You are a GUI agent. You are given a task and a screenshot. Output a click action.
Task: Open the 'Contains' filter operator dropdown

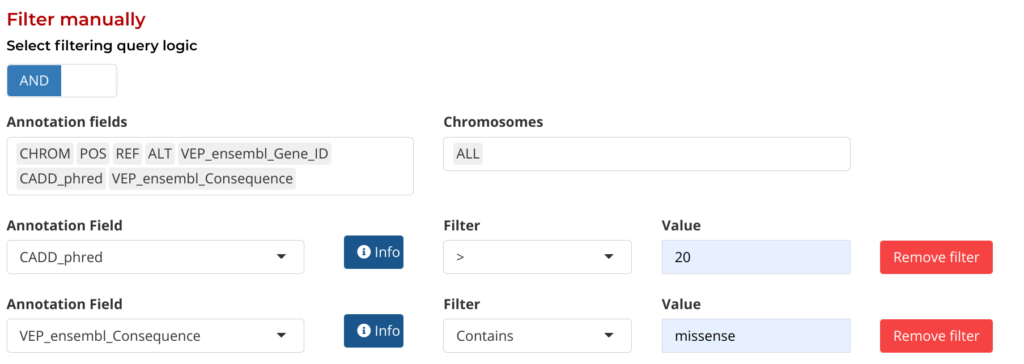(537, 336)
